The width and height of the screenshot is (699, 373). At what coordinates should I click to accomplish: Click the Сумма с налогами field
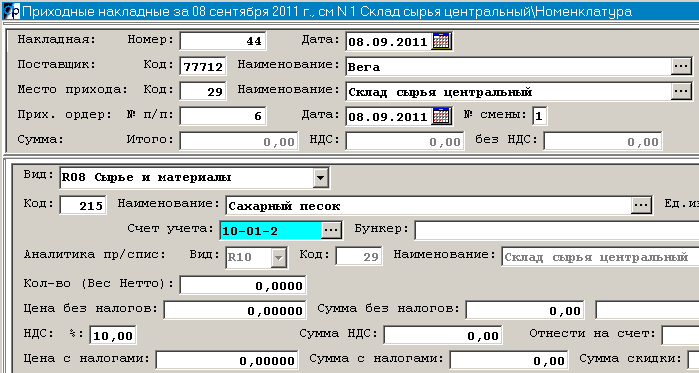click(x=509, y=360)
